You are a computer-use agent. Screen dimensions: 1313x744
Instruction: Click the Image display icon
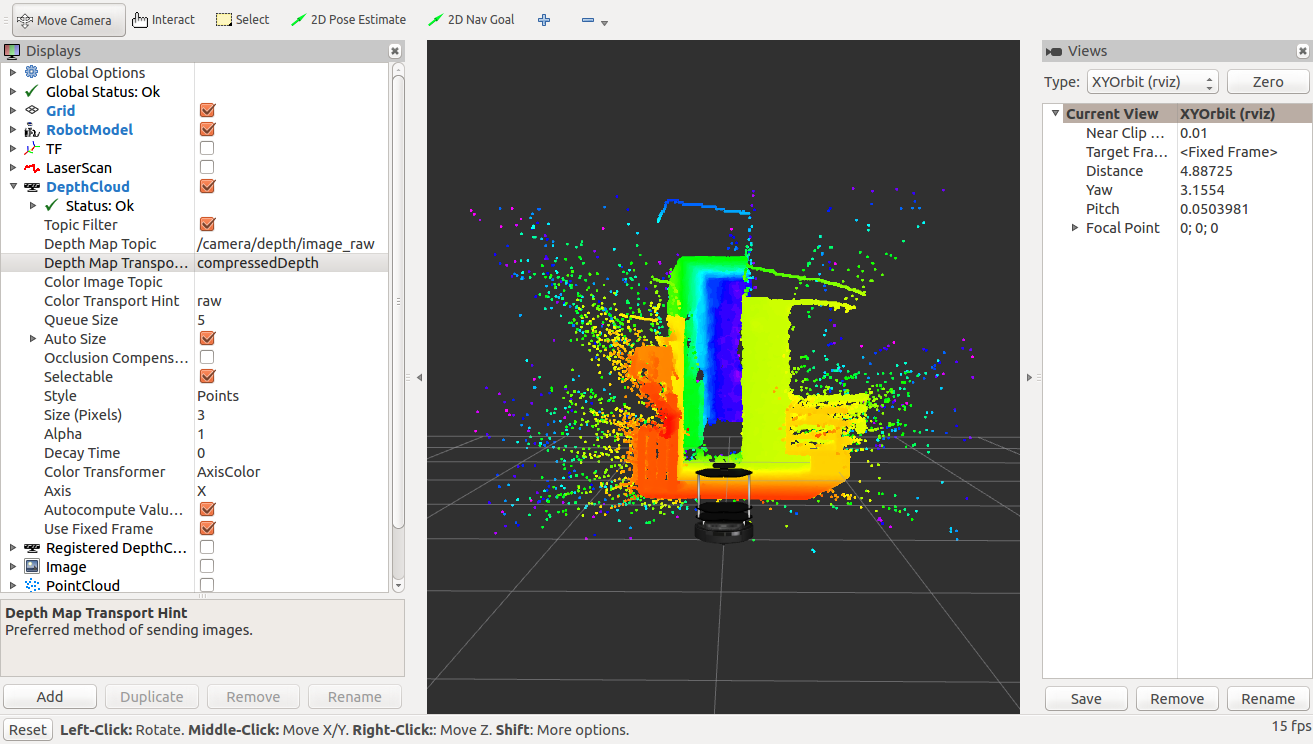32,566
